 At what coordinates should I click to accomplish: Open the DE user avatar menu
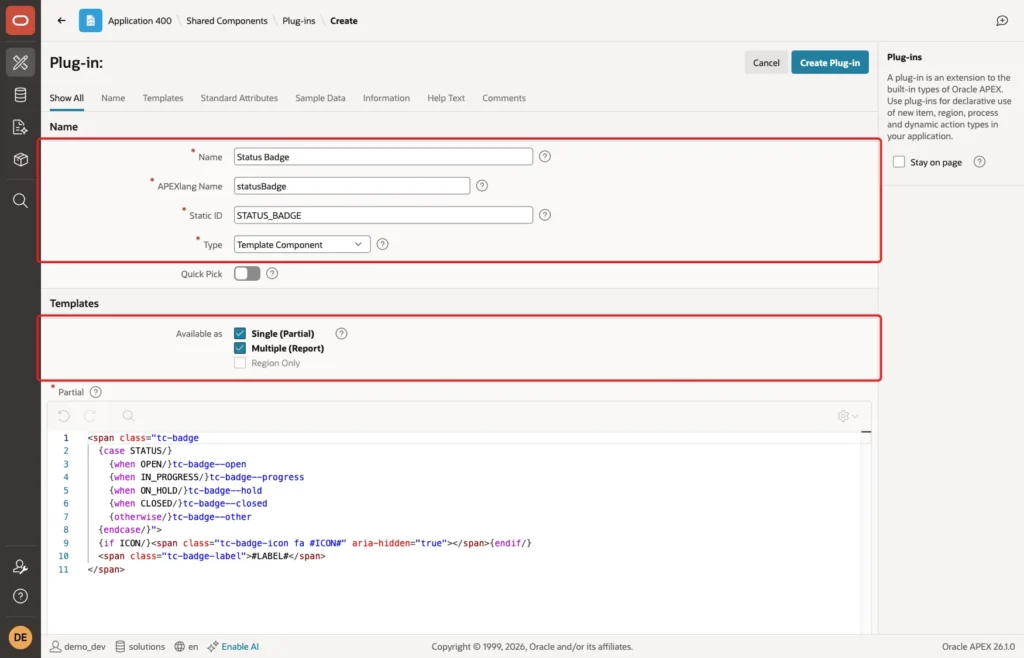coord(20,637)
